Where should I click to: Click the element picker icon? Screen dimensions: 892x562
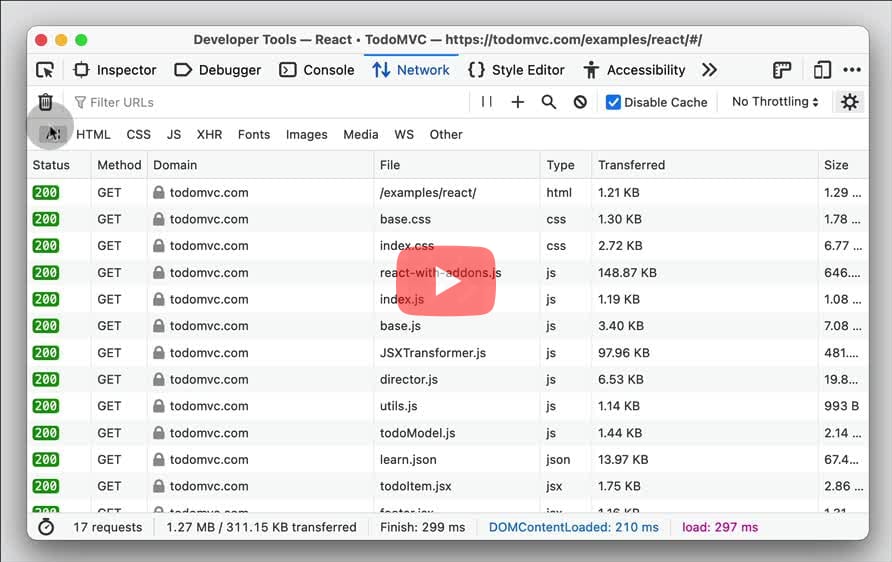(45, 70)
